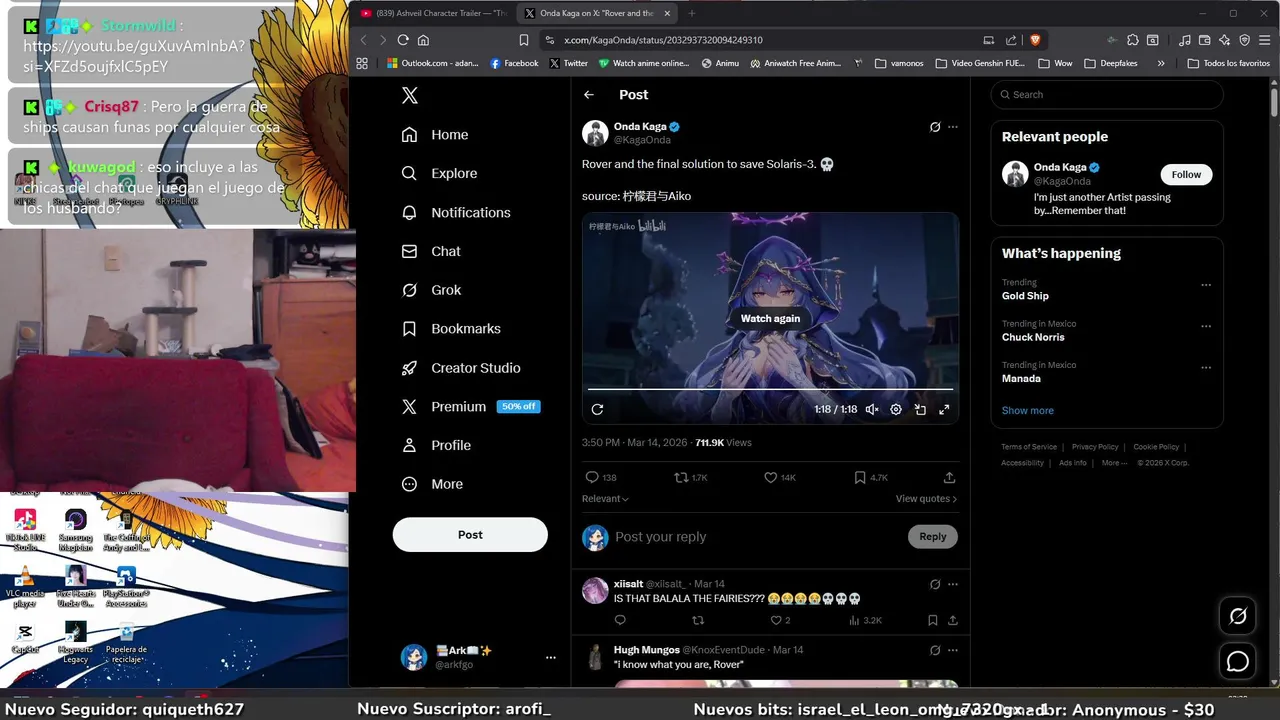Open the Aniwatch Free Anime bookmark
Image resolution: width=1280 pixels, height=720 pixels.
(x=795, y=63)
